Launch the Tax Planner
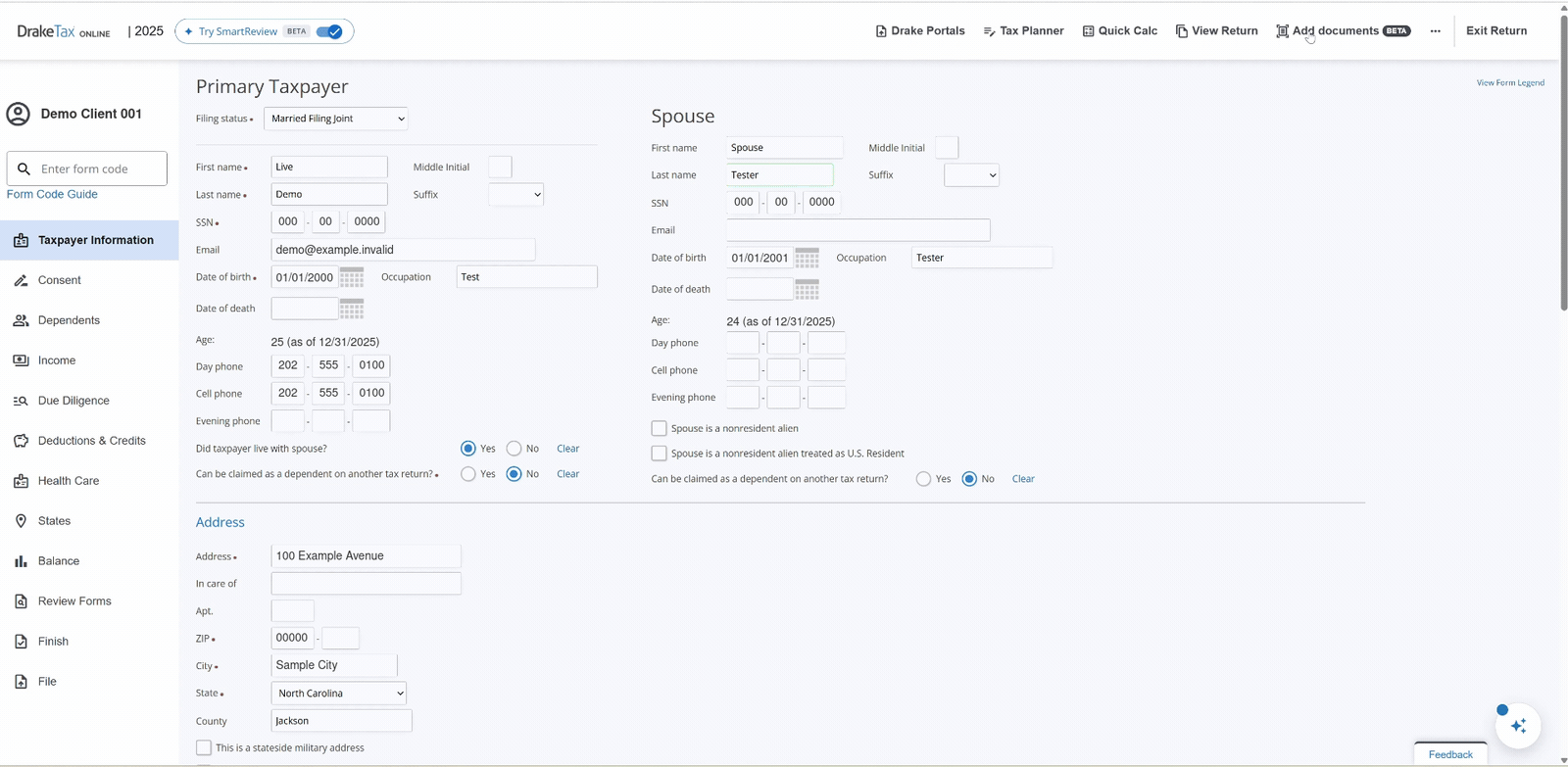Screen dimensions: 1568x767 1023,31
